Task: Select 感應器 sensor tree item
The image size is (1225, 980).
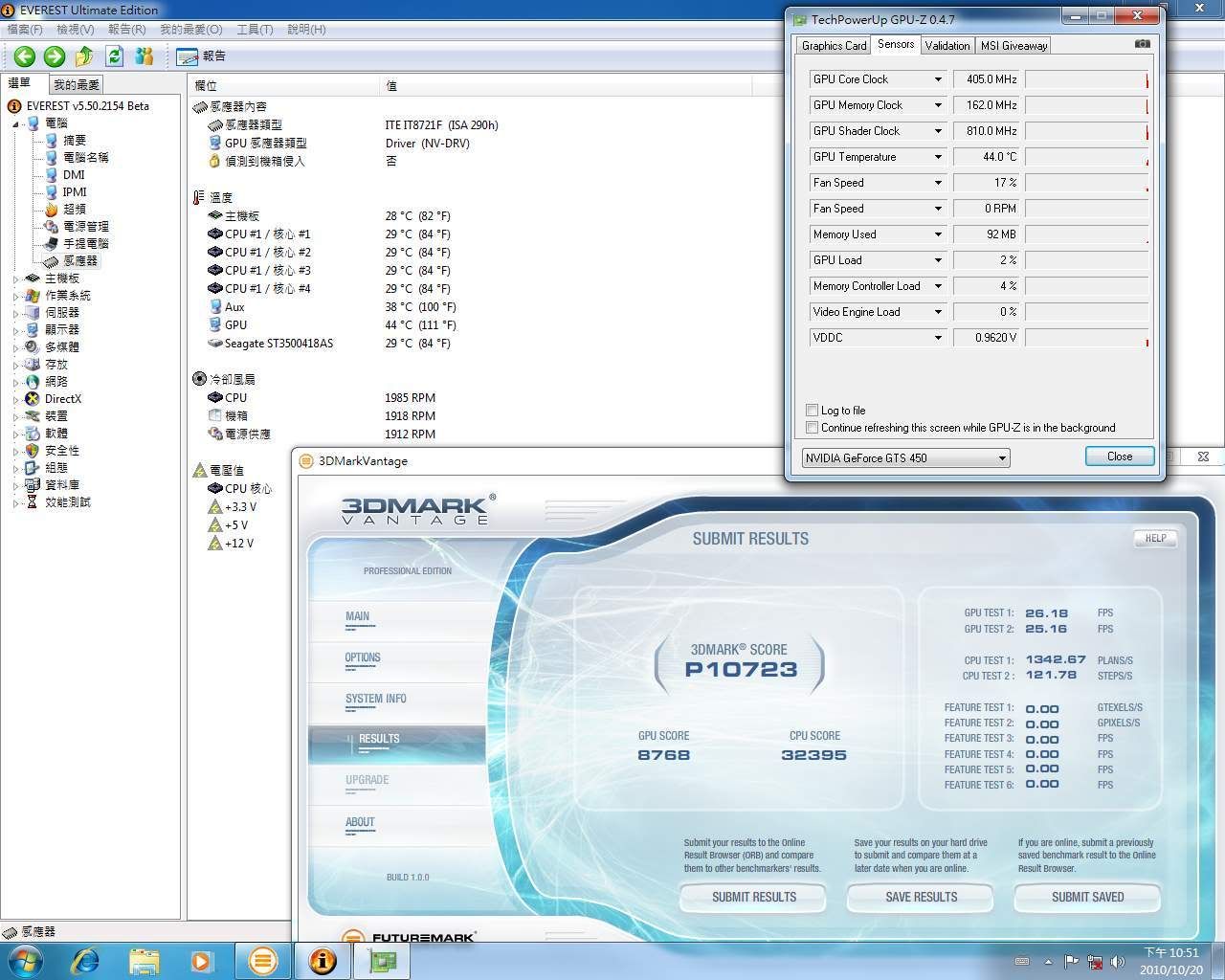Action: click(x=80, y=260)
